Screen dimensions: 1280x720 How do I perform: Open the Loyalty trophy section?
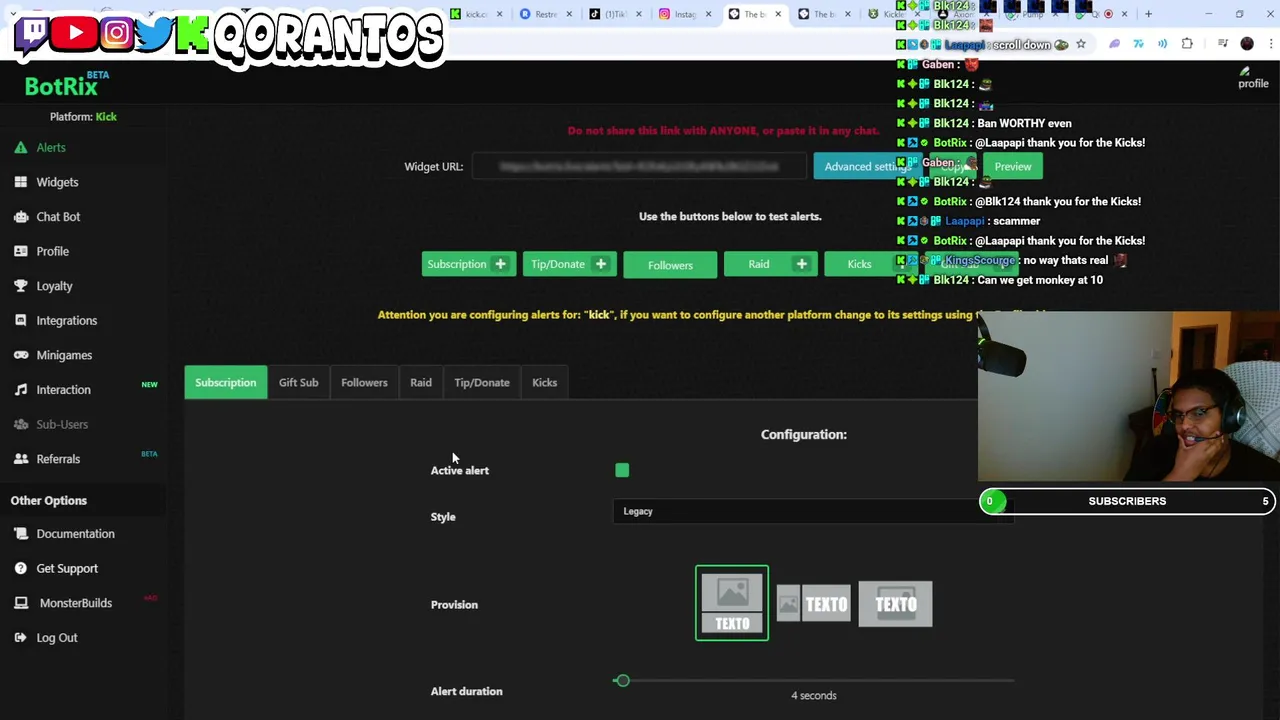pos(54,286)
